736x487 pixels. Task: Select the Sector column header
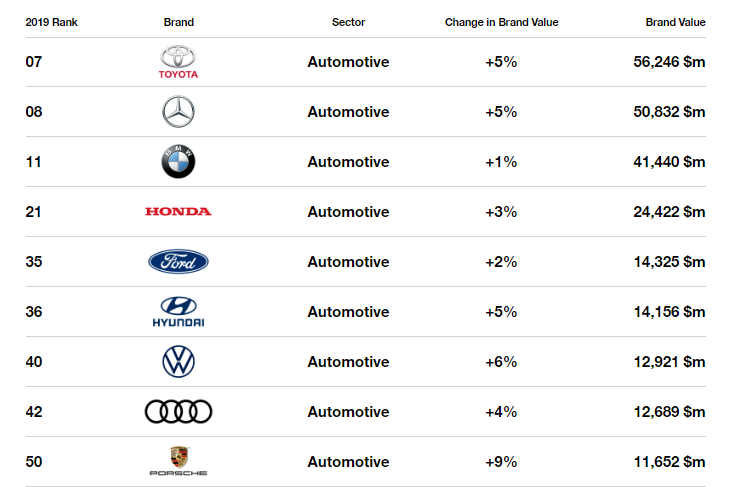(348, 22)
